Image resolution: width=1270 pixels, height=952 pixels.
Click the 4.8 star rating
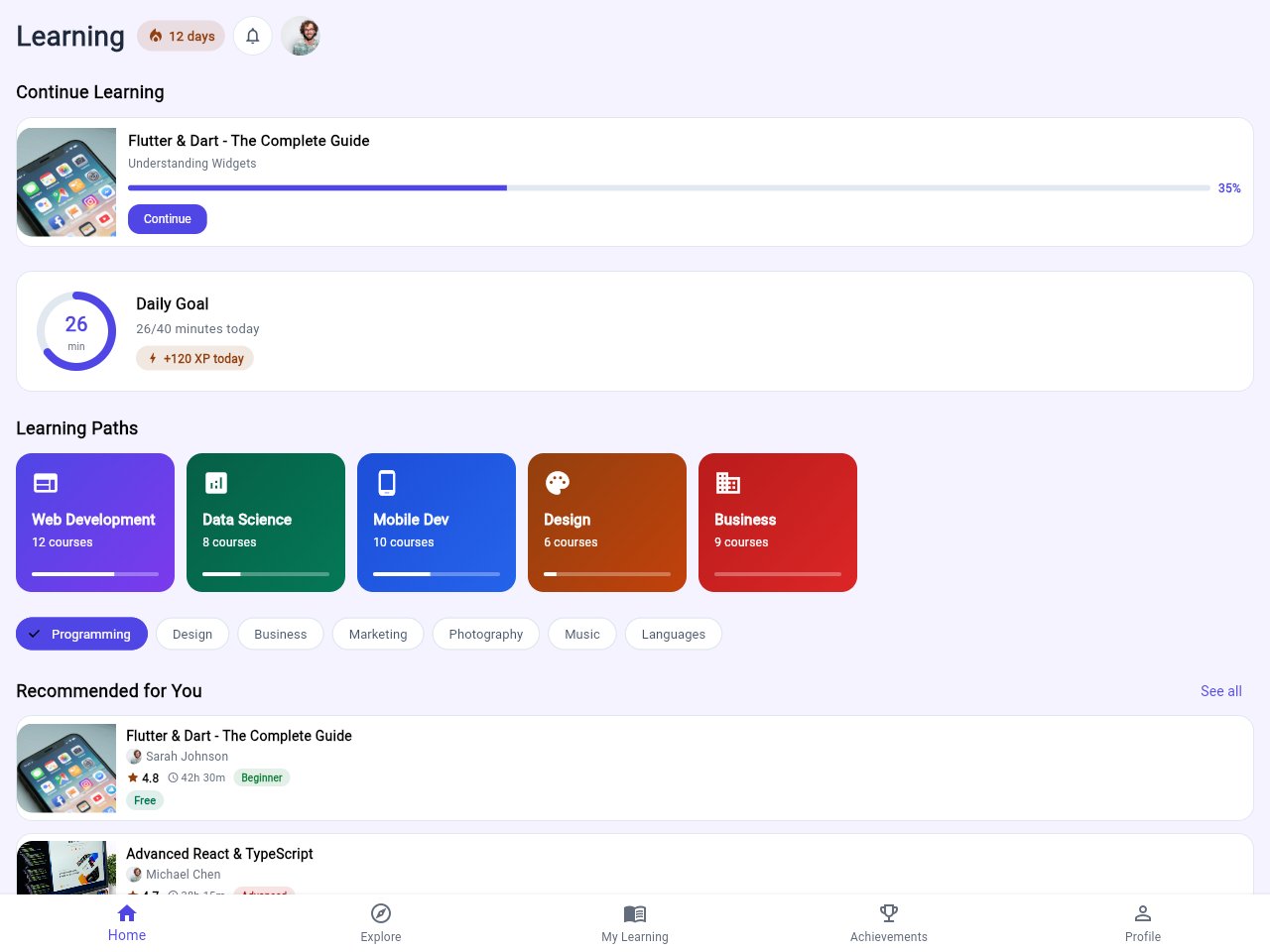pos(143,778)
